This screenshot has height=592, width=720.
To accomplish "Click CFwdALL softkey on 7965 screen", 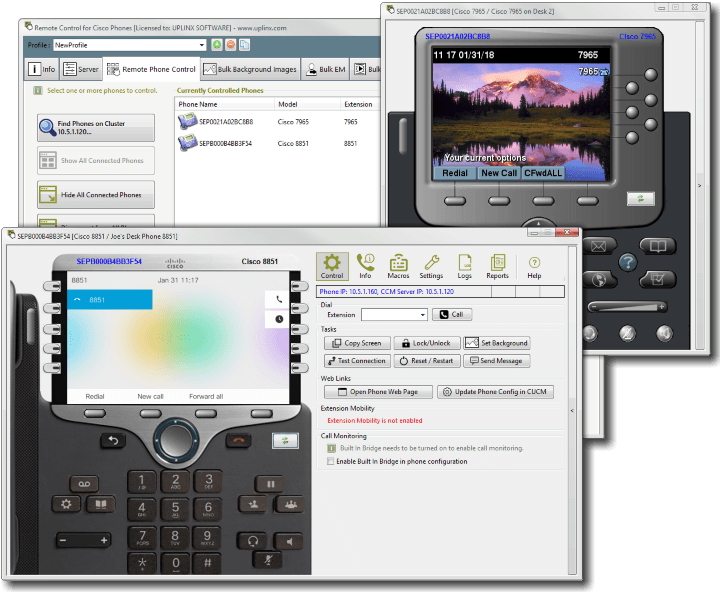I will click(x=543, y=173).
